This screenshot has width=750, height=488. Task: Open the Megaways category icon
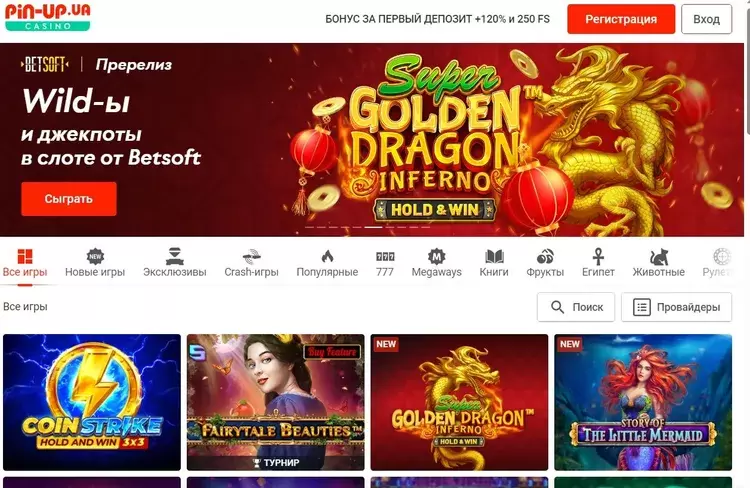point(436,256)
